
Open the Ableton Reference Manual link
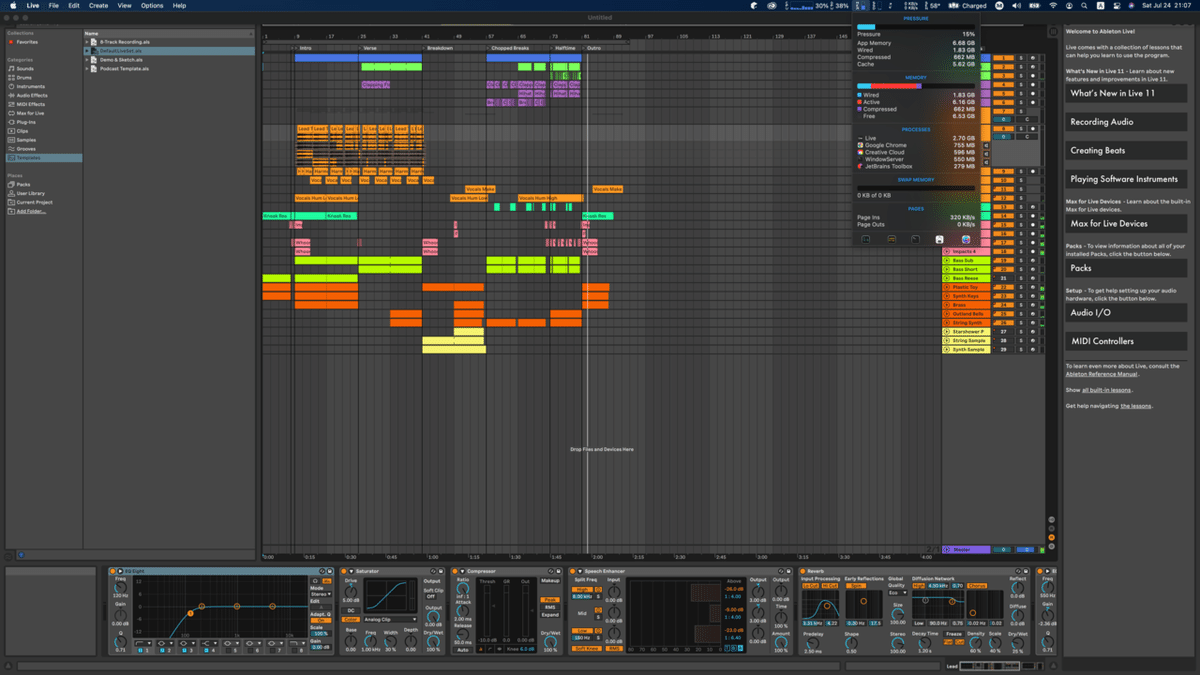click(x=1101, y=373)
